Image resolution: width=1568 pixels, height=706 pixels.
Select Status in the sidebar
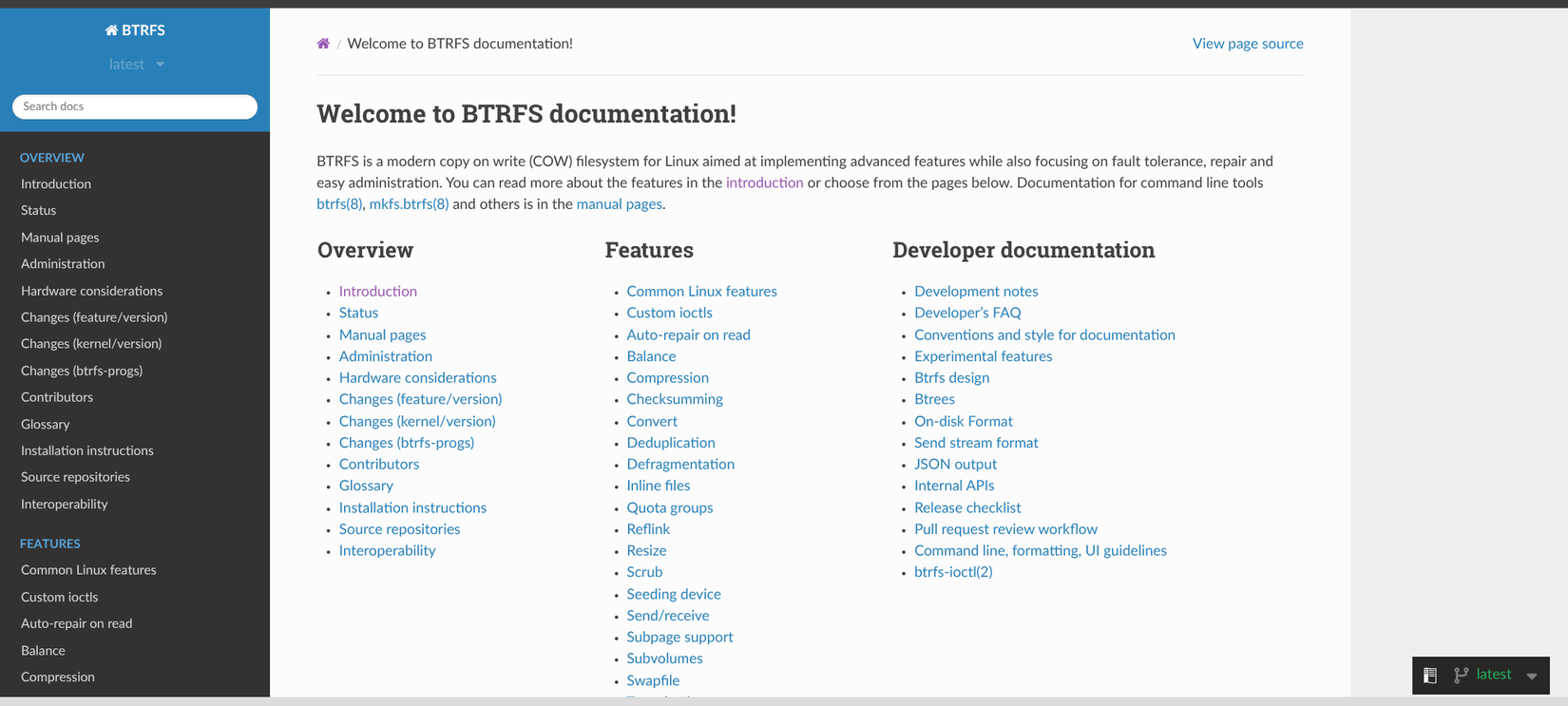[x=39, y=211]
